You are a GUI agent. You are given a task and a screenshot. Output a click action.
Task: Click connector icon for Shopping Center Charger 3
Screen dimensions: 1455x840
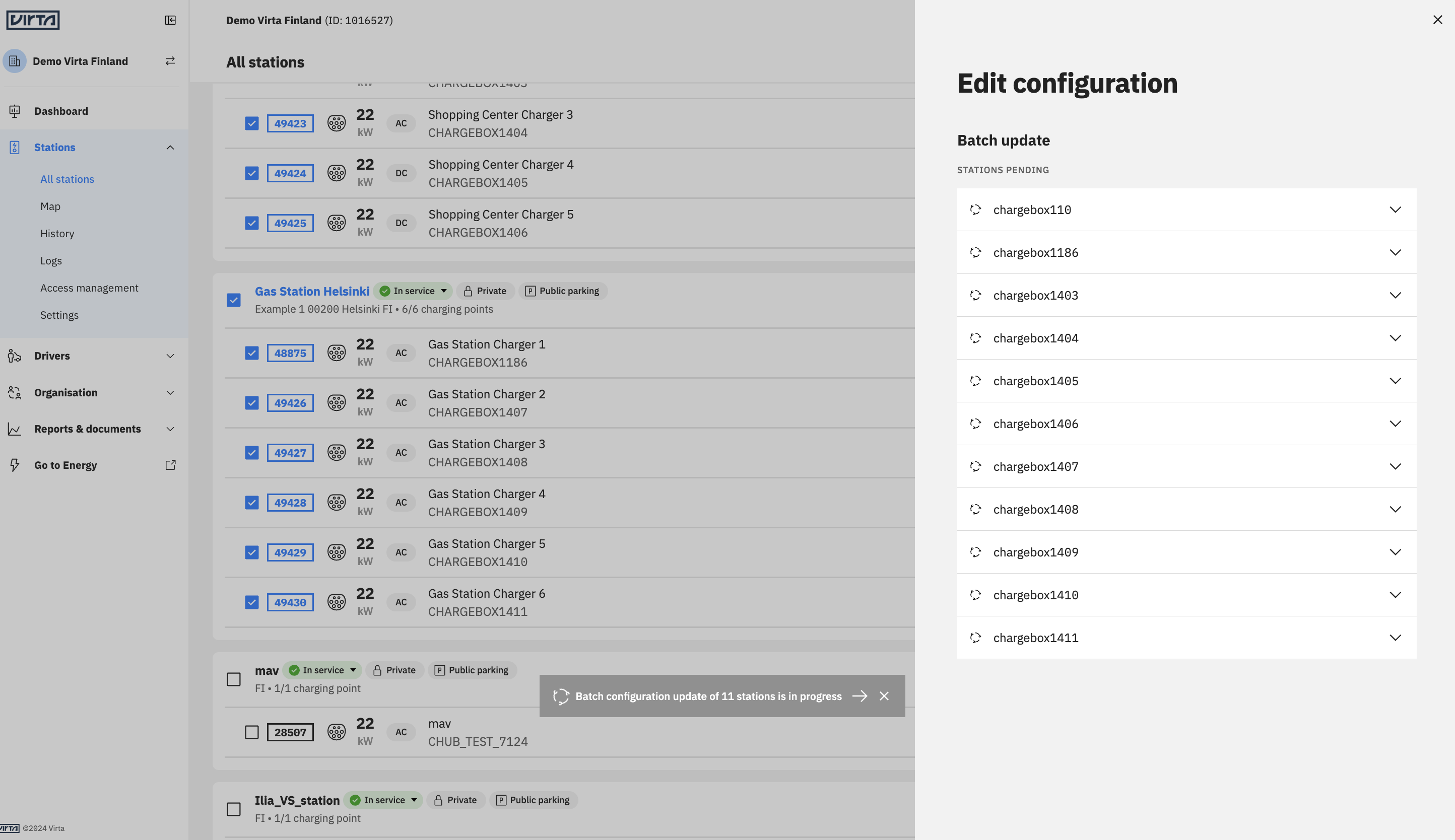tap(337, 123)
